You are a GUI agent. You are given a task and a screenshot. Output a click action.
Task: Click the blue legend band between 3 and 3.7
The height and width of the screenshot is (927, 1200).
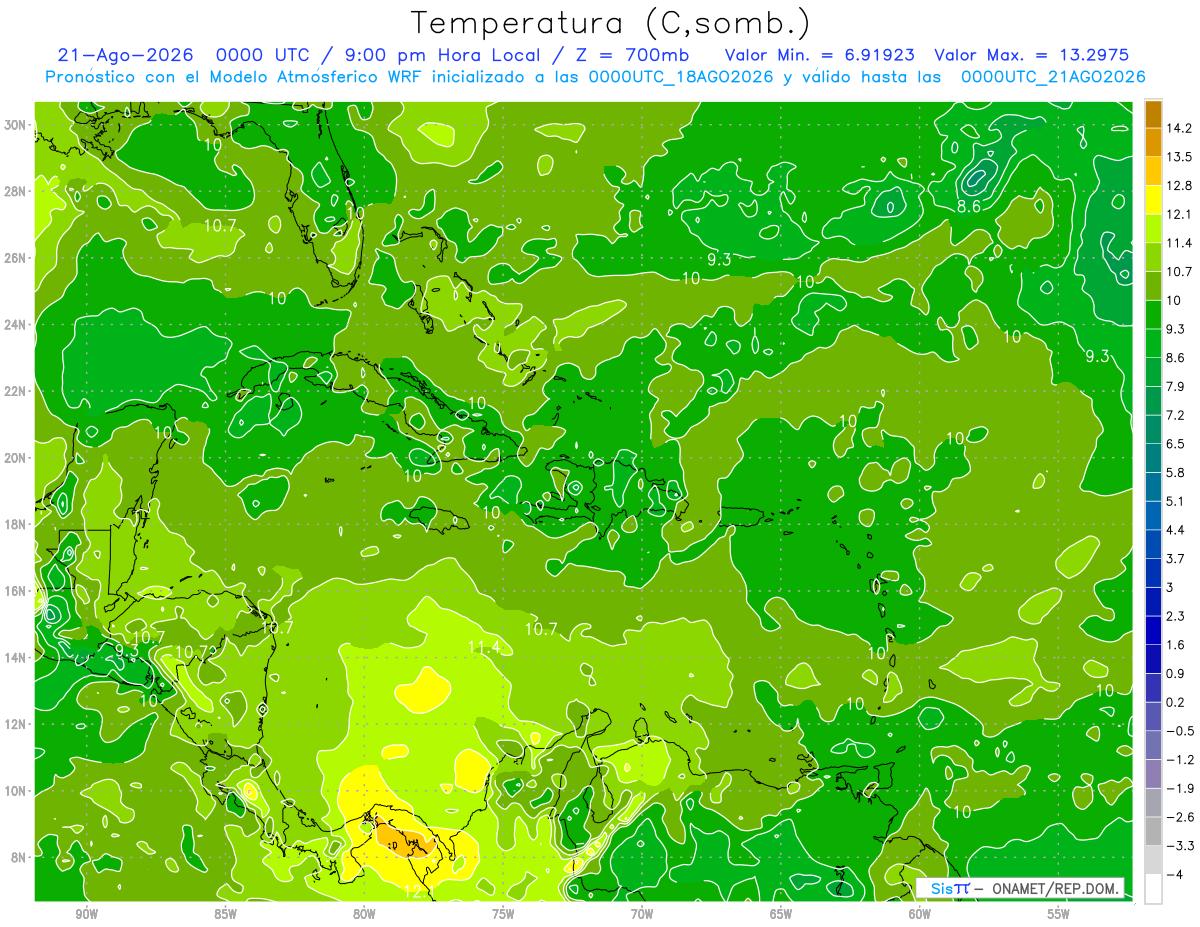click(1153, 573)
